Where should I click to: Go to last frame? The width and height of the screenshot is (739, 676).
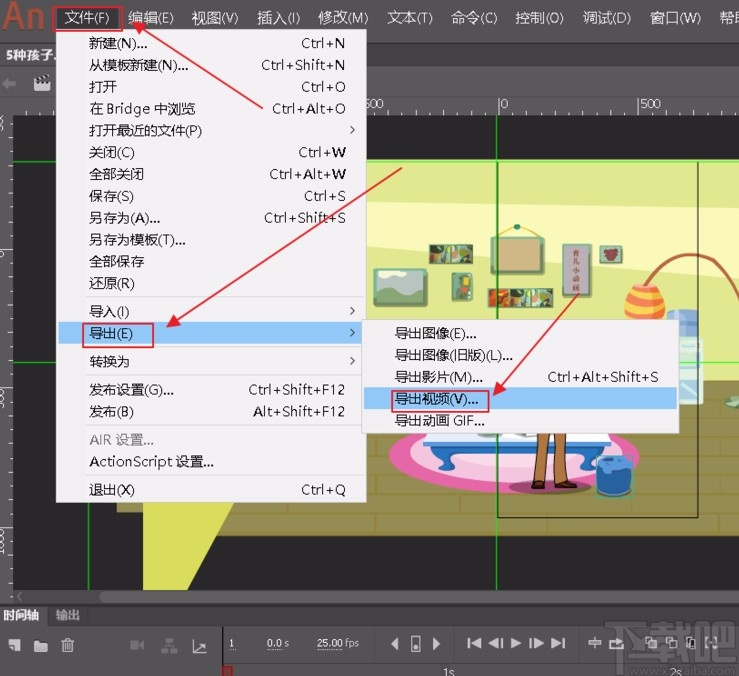tap(558, 643)
